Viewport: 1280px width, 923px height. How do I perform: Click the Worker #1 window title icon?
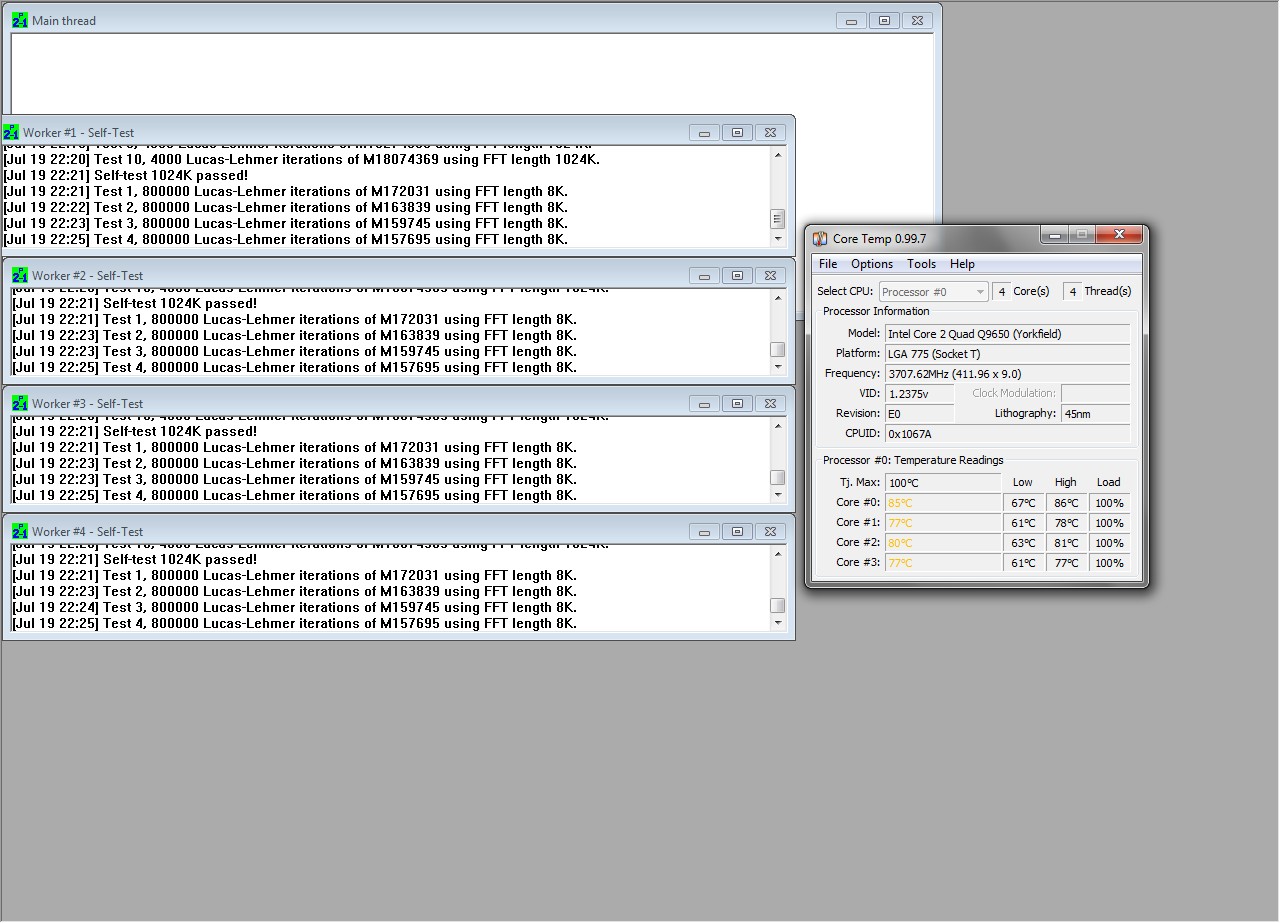(11, 132)
